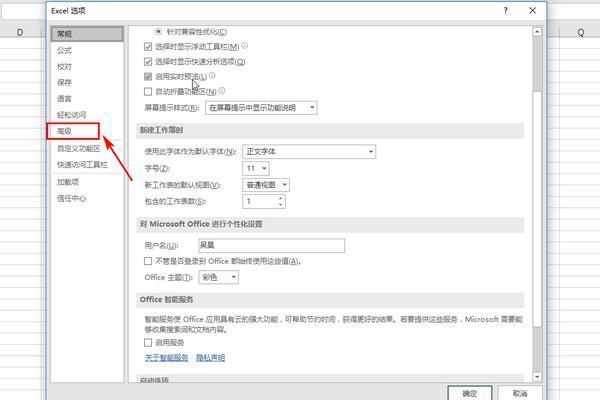Click the 用户名 text field
The width and height of the screenshot is (600, 400).
tap(272, 245)
